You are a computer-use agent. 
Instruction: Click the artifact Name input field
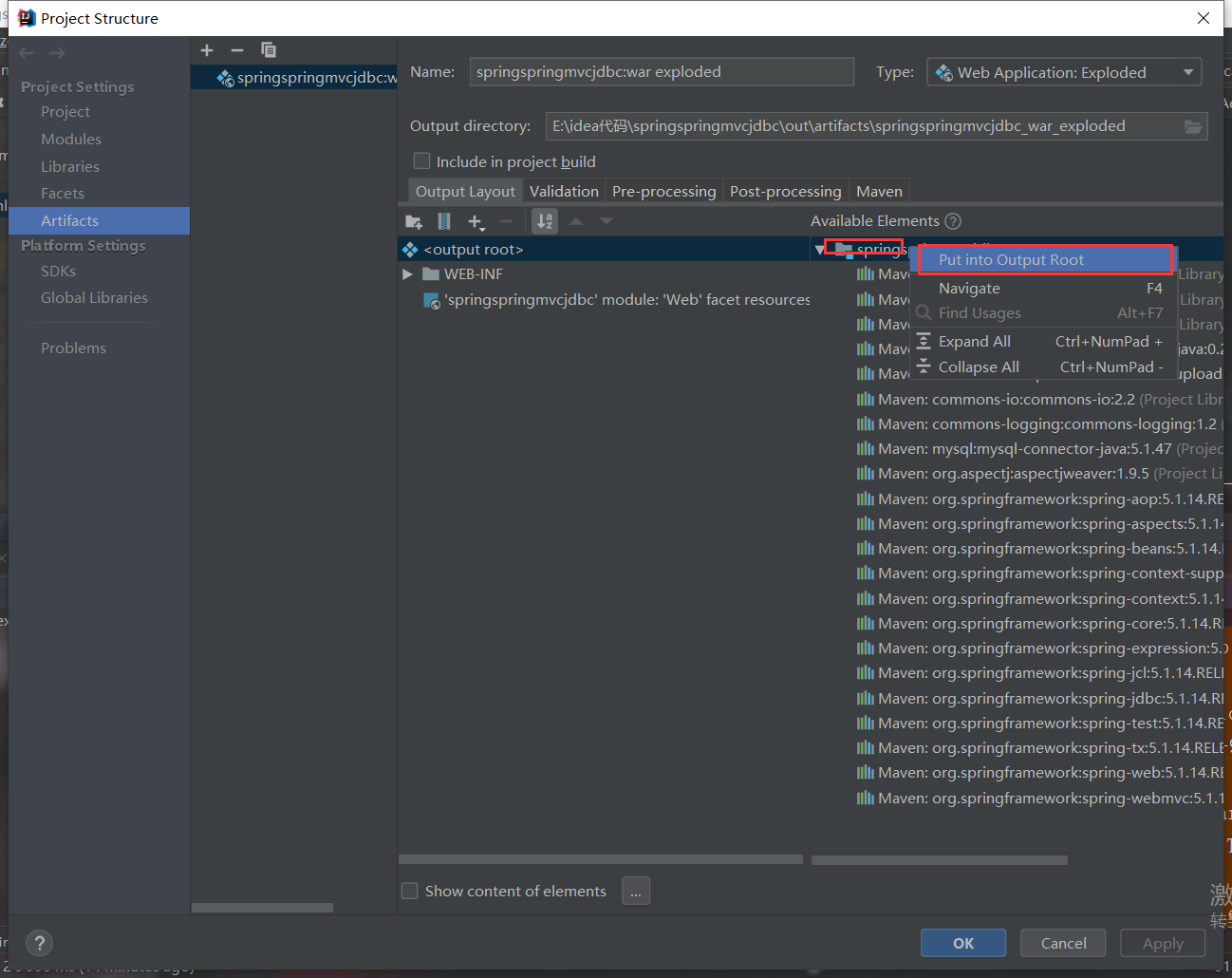tap(662, 72)
